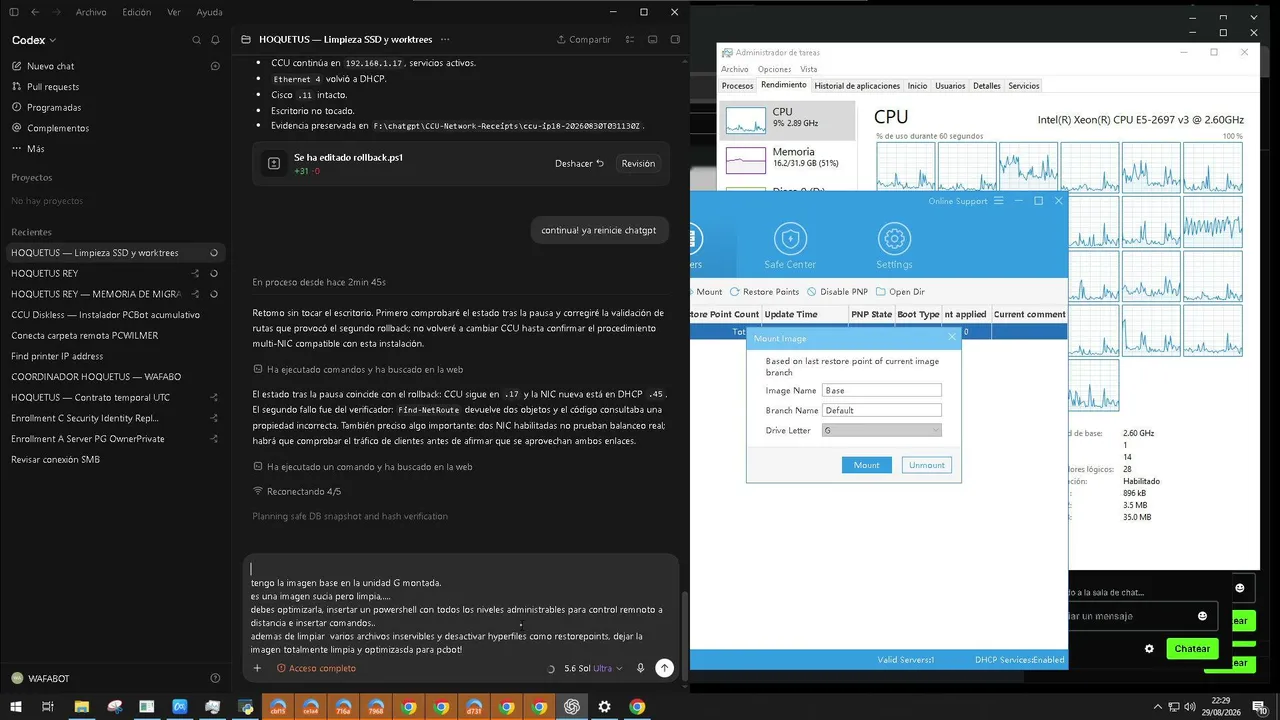Select CPU in Task Manager sidebar
The width and height of the screenshot is (1280, 720).
(x=788, y=118)
